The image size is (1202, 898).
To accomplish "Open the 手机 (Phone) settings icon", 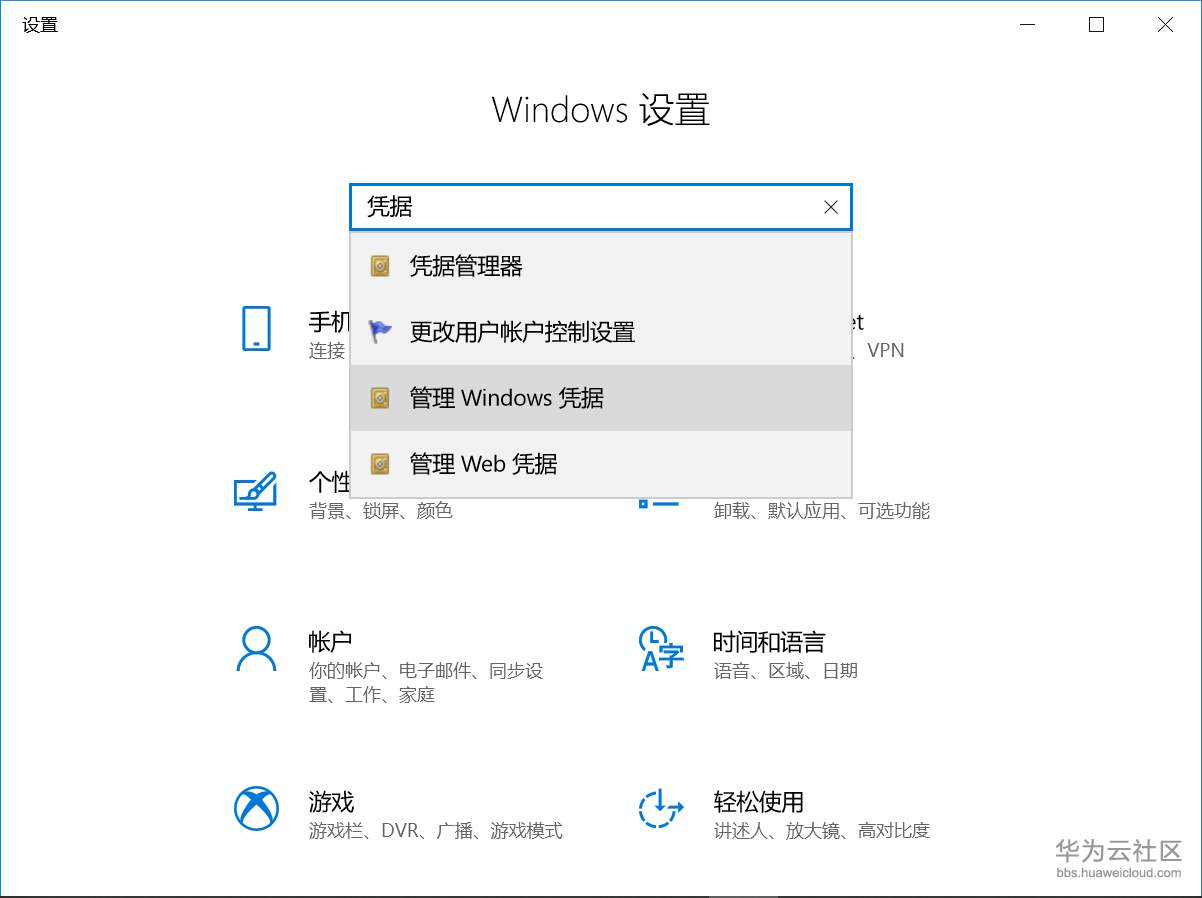I will pos(257,330).
